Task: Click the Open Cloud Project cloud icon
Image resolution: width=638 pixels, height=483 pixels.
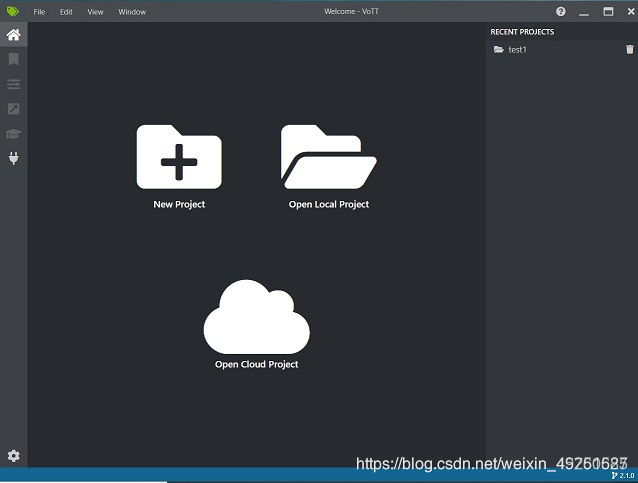Action: (x=257, y=317)
